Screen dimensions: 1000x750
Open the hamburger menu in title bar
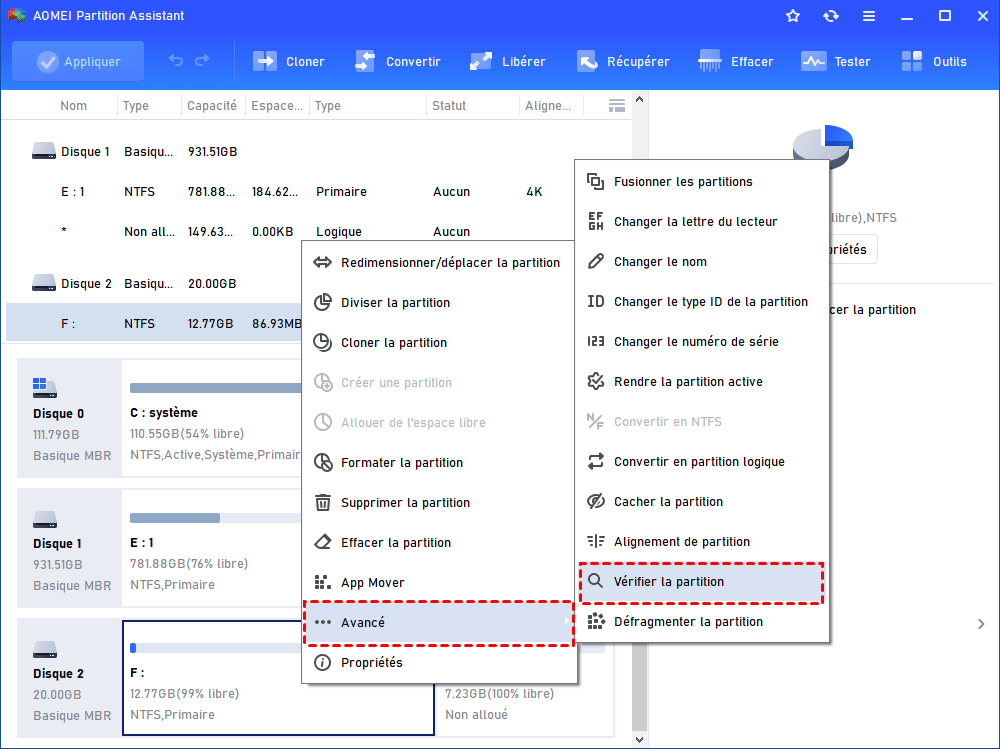click(x=869, y=16)
